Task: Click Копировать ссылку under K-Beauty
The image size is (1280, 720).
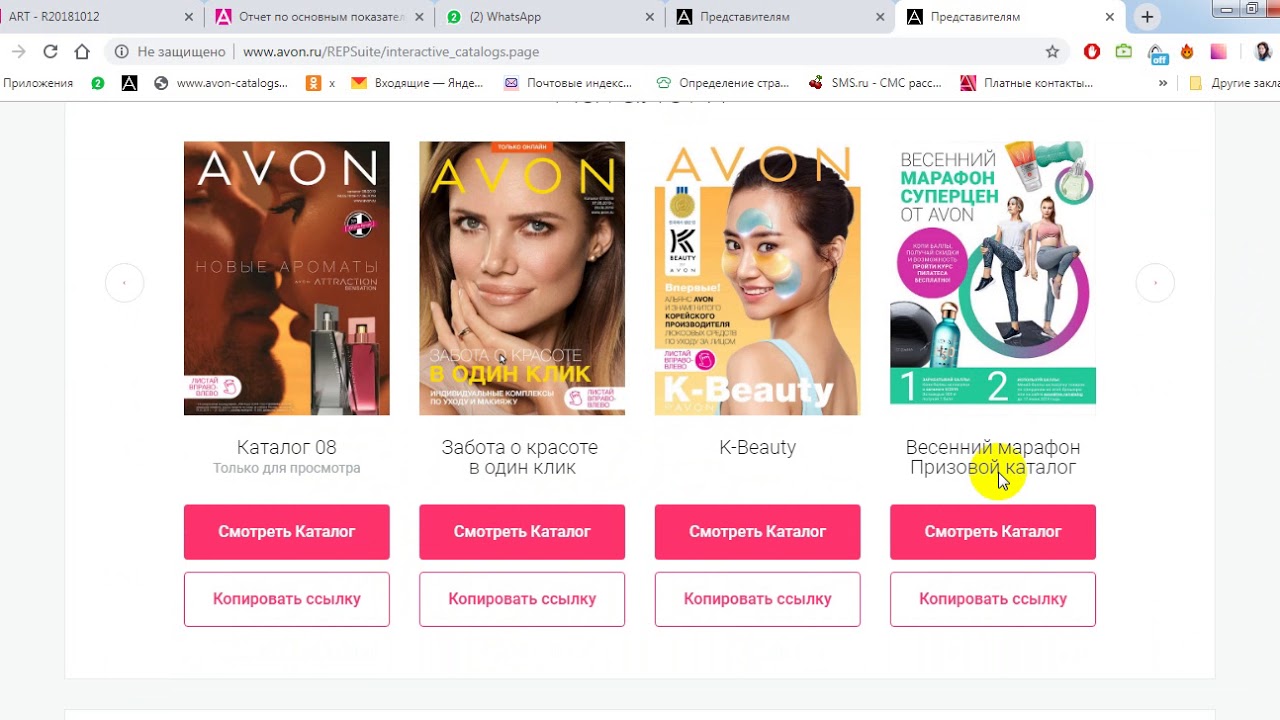Action: point(757,599)
